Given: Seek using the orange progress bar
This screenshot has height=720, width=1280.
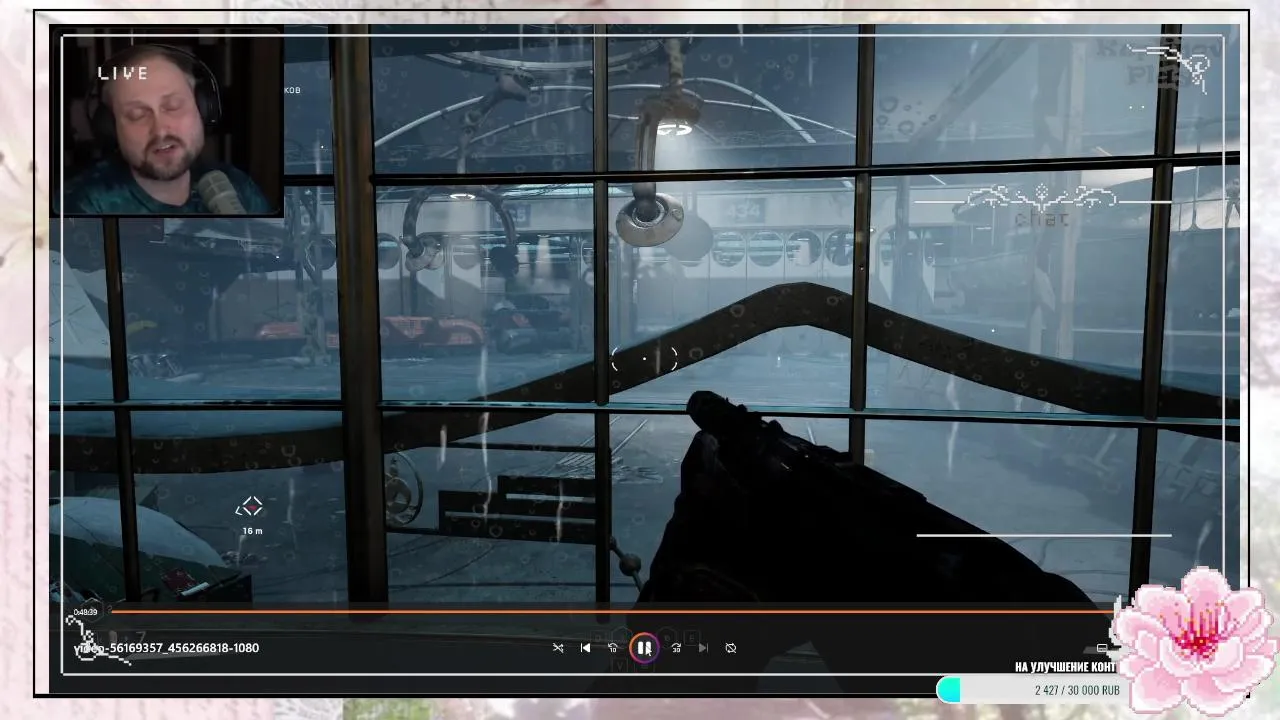Looking at the screenshot, I should coord(612,610).
